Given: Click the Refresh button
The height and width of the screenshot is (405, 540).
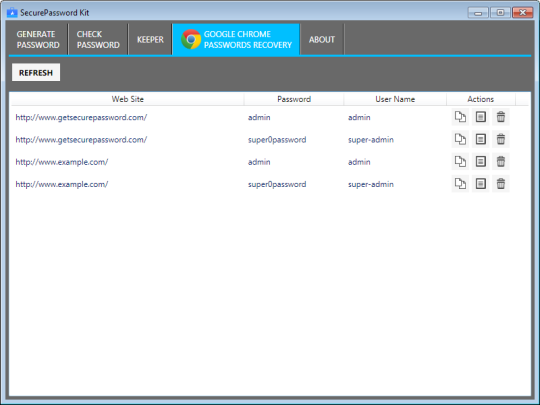Looking at the screenshot, I should (36, 72).
